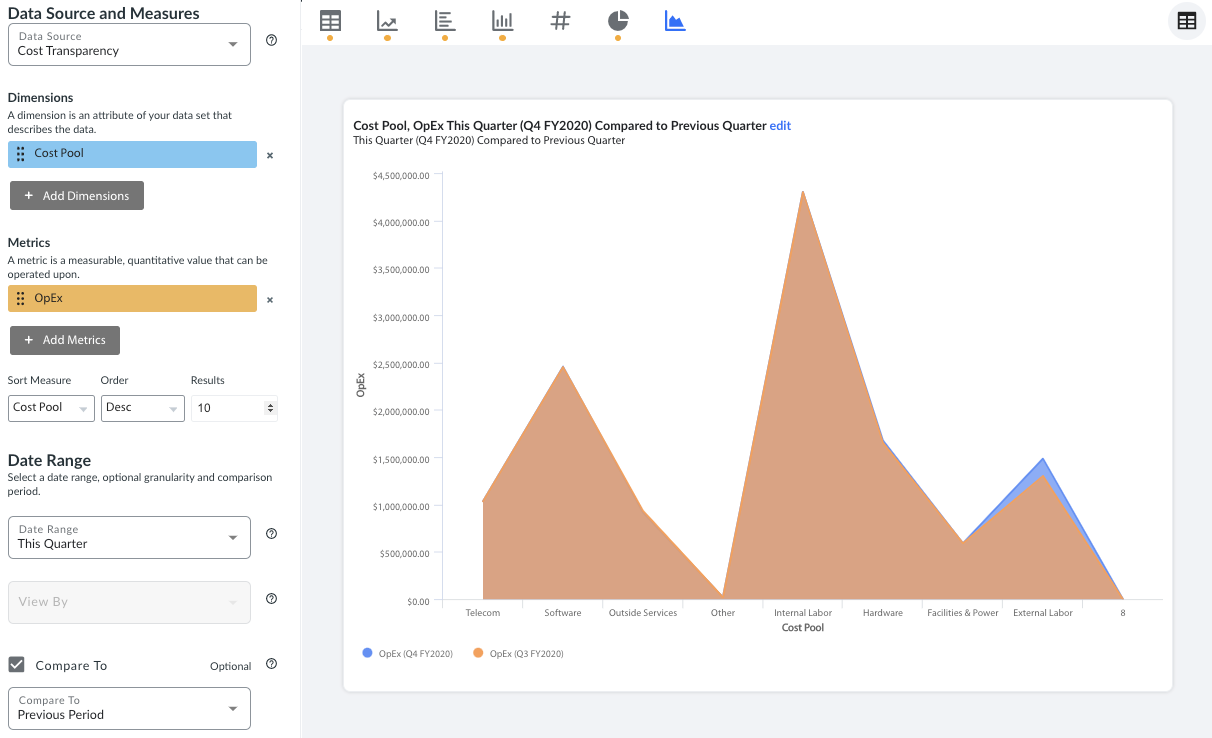Viewport: 1212px width, 738px height.
Task: Remove the OpEx metric
Action: [270, 299]
